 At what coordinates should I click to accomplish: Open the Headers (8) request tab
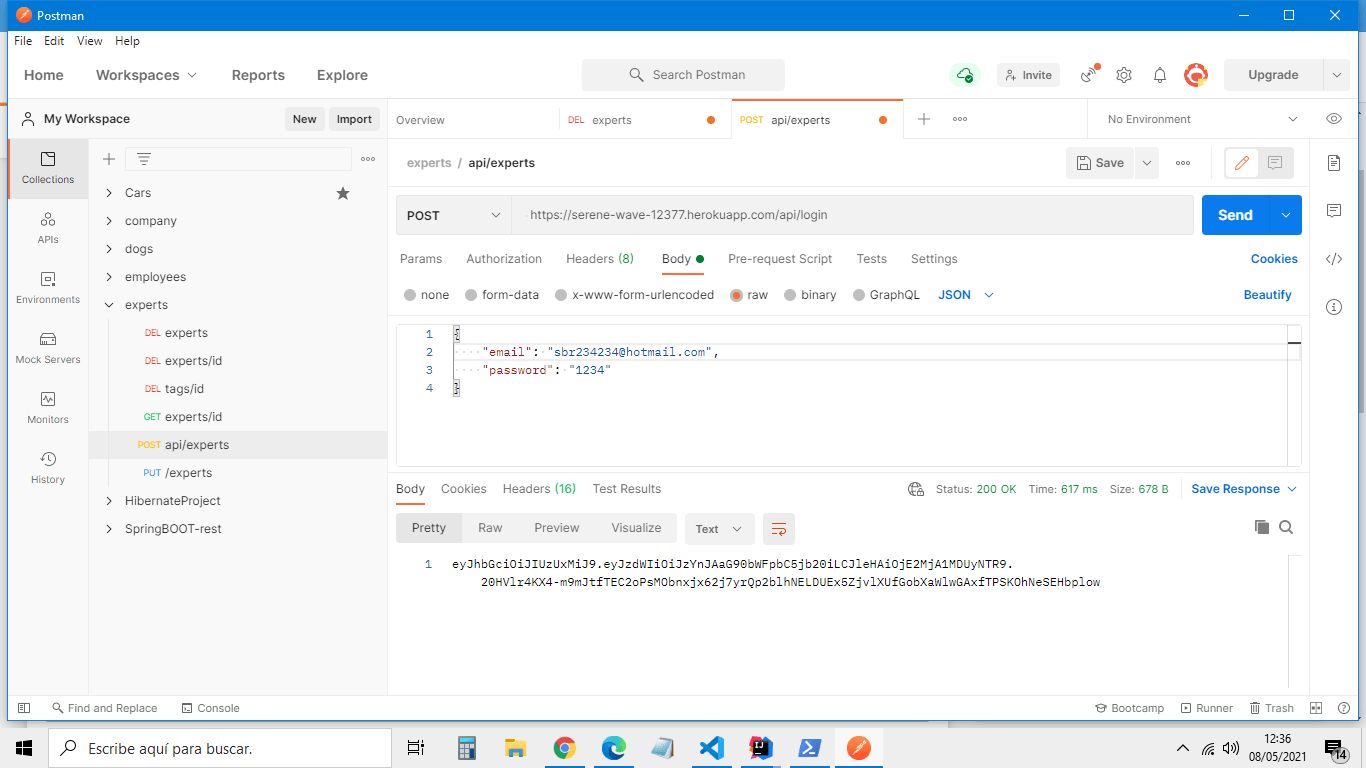coord(600,259)
